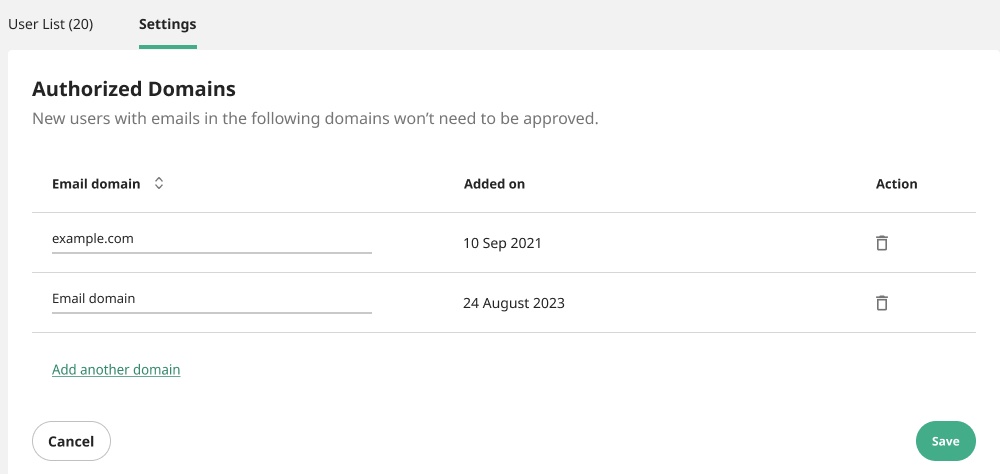Click the description text about approved emails
1000x474 pixels.
pos(315,119)
